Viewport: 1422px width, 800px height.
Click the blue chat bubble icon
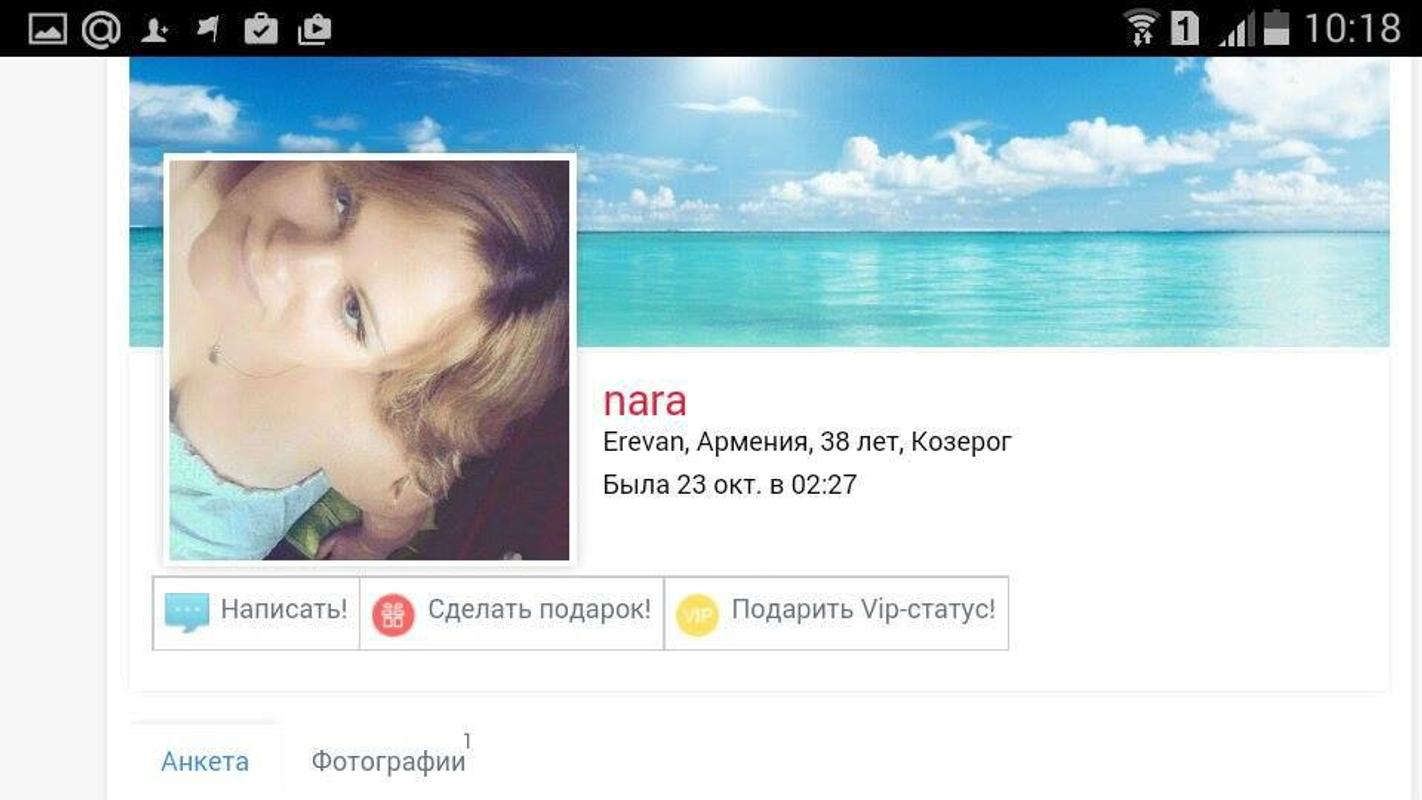187,613
